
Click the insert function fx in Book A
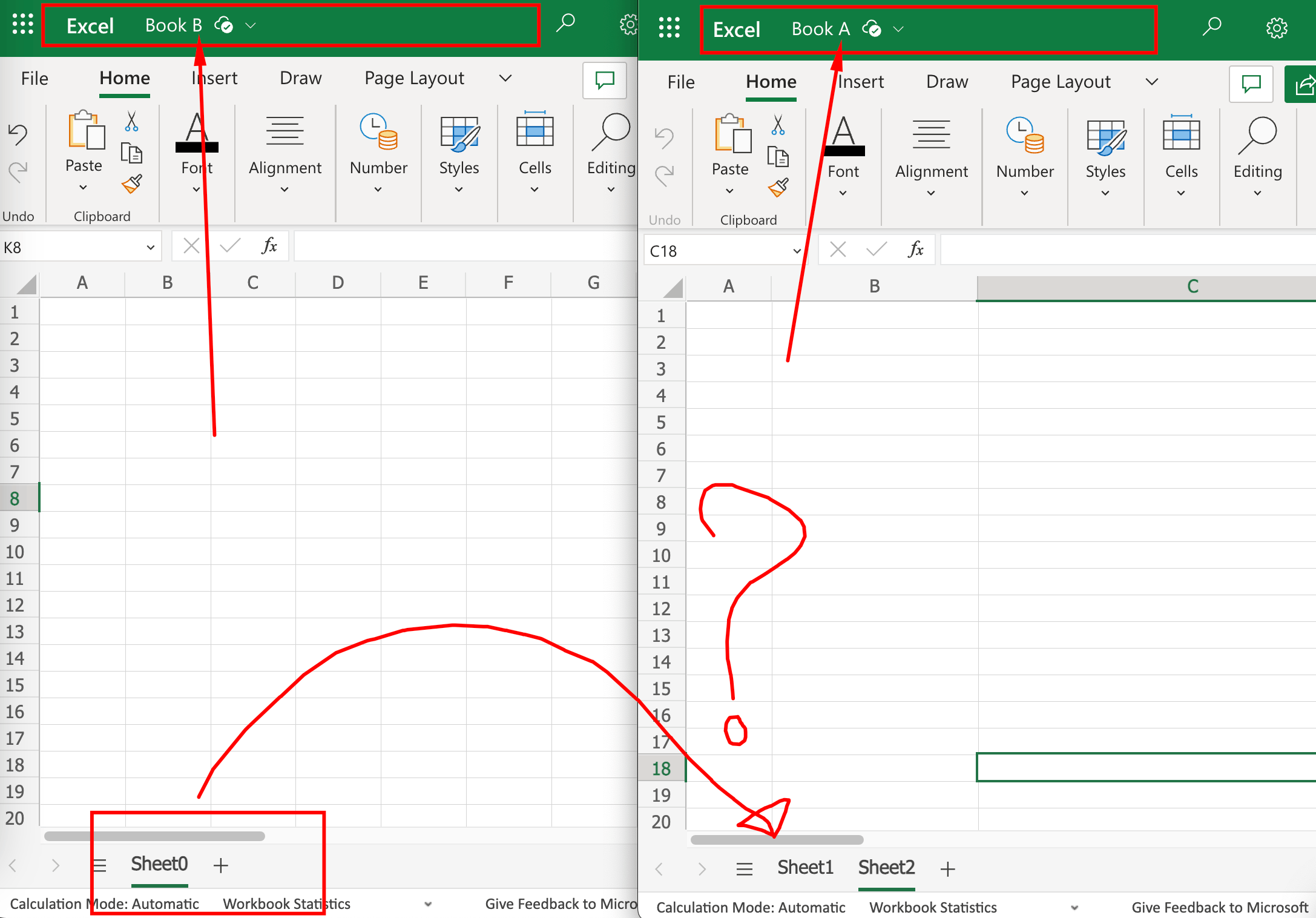click(x=915, y=249)
